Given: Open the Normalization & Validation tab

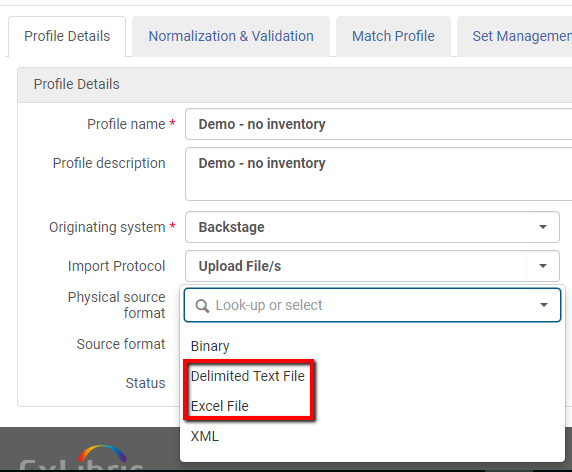Looking at the screenshot, I should click(x=231, y=36).
